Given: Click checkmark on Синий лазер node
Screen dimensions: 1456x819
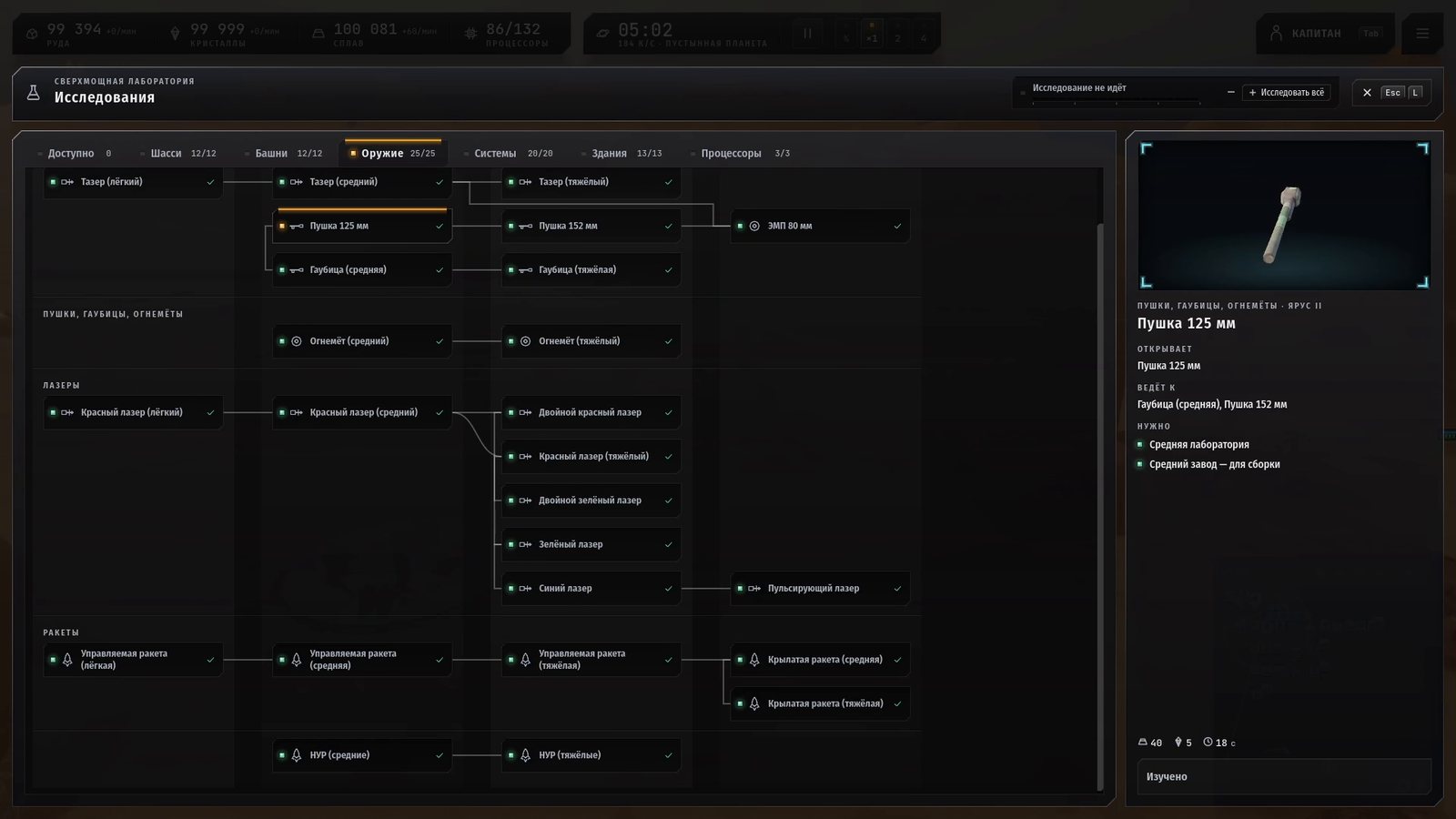Looking at the screenshot, I should point(668,589).
